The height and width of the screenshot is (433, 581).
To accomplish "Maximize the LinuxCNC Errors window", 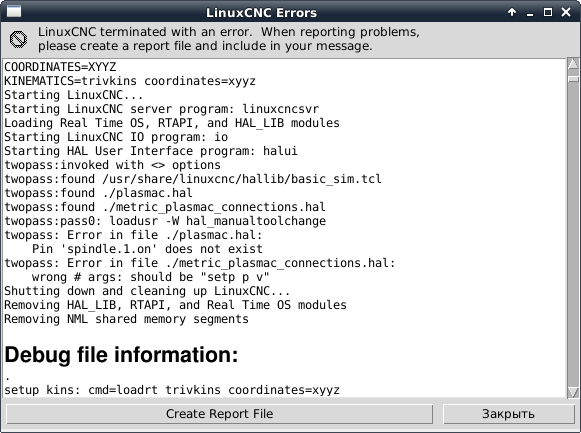I will point(548,12).
